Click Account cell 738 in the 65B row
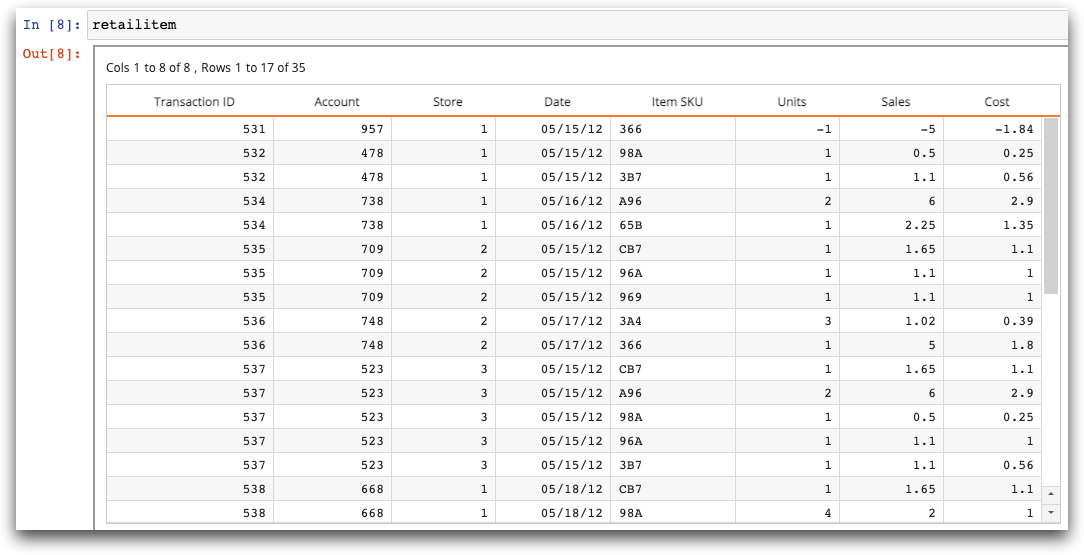 point(333,225)
